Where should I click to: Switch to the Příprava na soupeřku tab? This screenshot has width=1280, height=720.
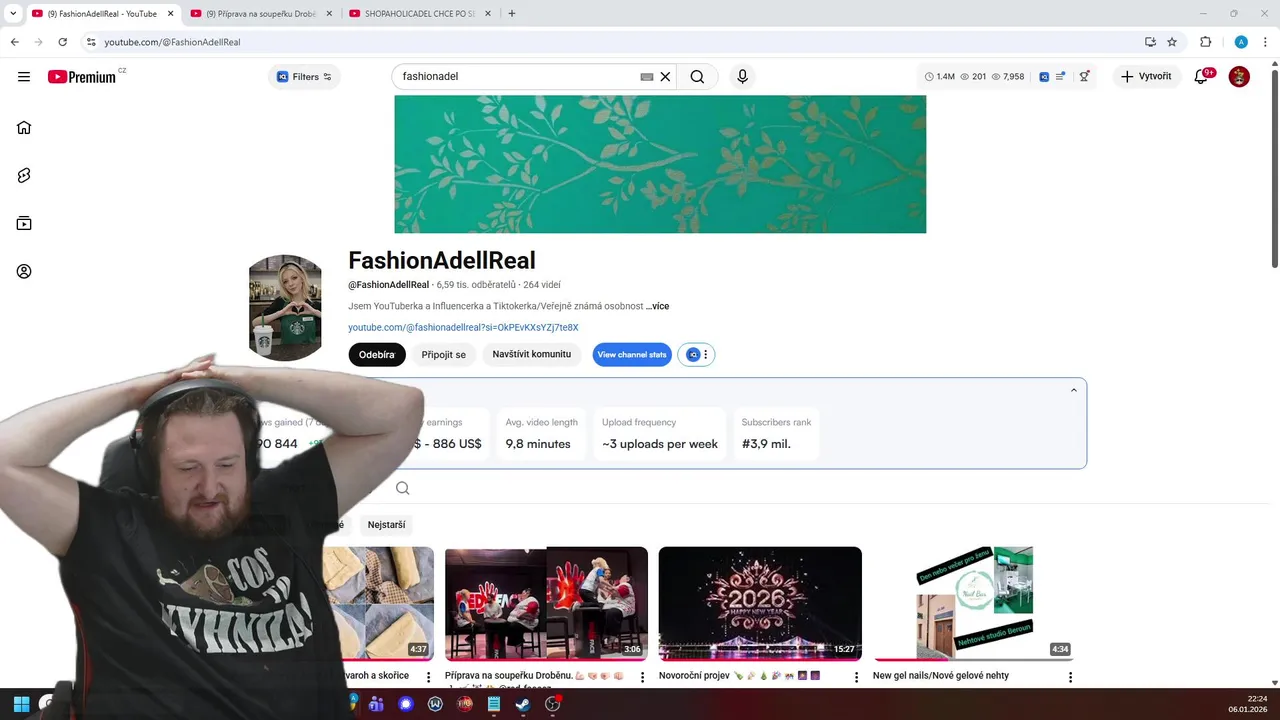pyautogui.click(x=259, y=13)
